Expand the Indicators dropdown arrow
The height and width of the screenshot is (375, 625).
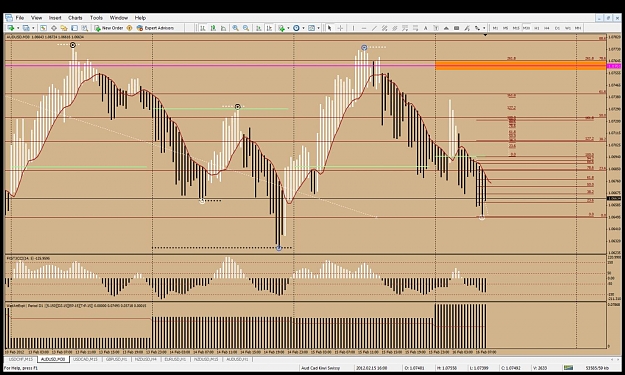point(288,28)
